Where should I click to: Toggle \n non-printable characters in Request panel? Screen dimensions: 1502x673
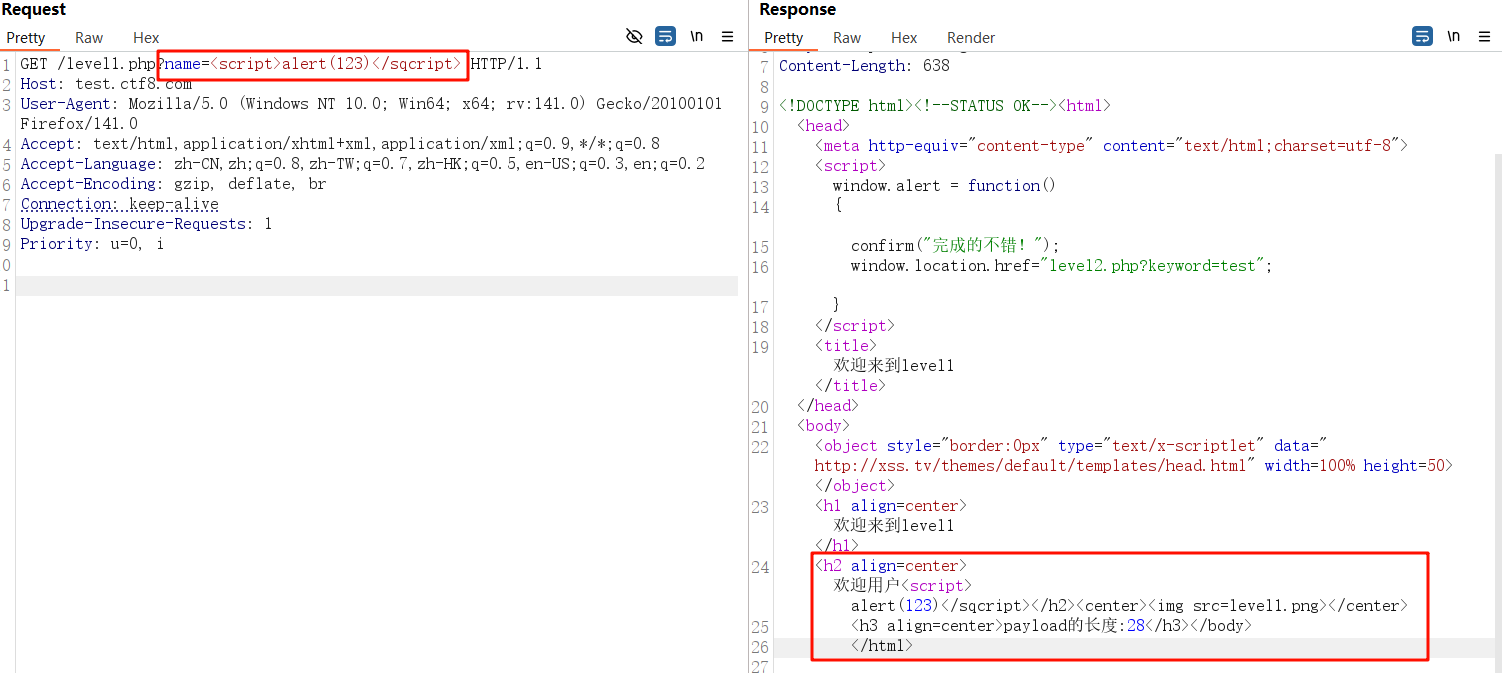[x=697, y=37]
